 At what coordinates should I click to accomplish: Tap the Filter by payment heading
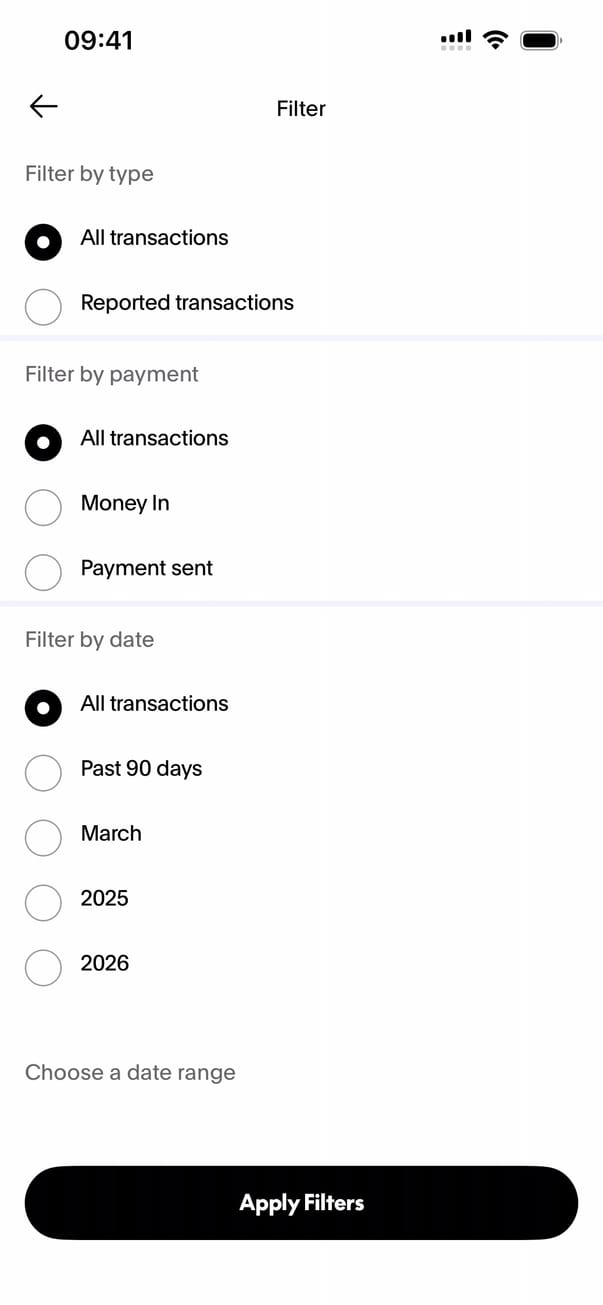111,374
